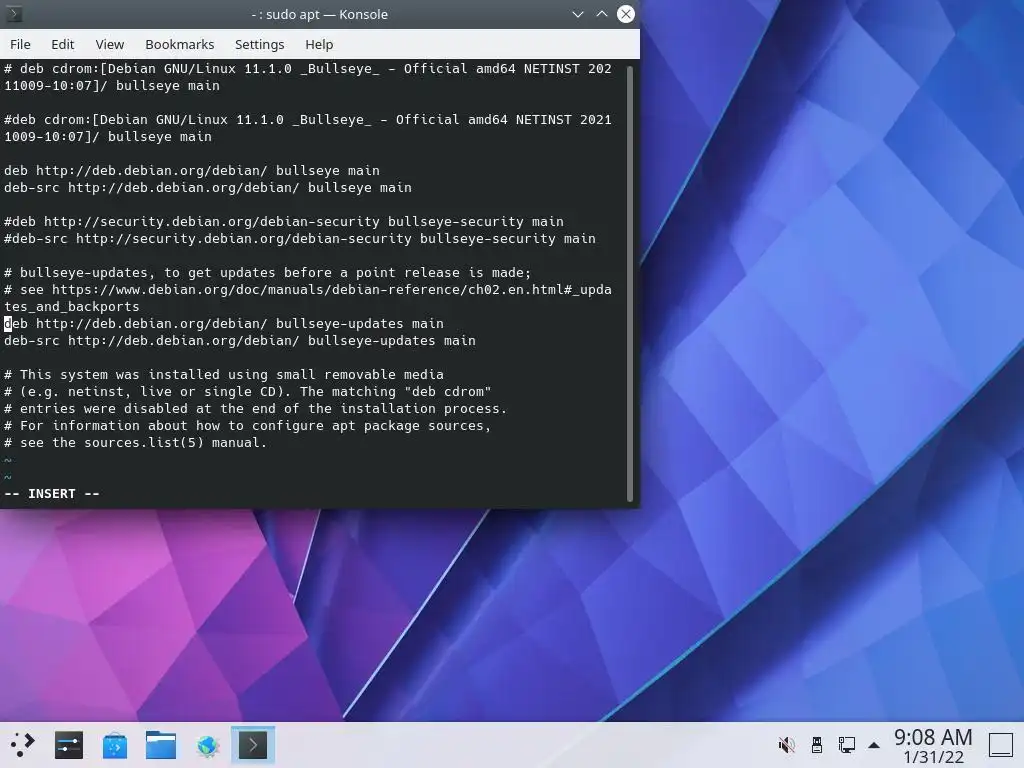
Task: Open System Settings from the taskbar
Action: pyautogui.click(x=69, y=745)
